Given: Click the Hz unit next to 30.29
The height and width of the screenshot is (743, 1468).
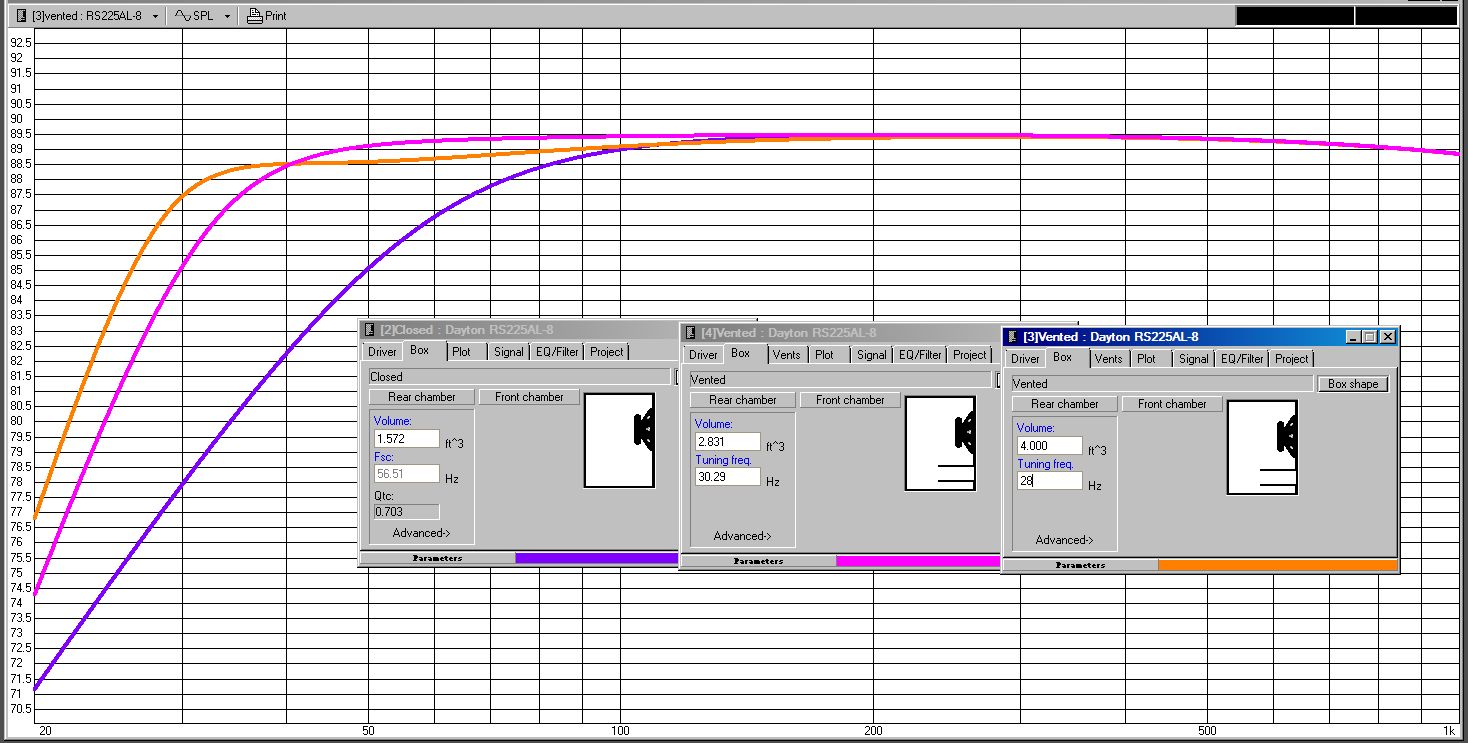Looking at the screenshot, I should (773, 482).
